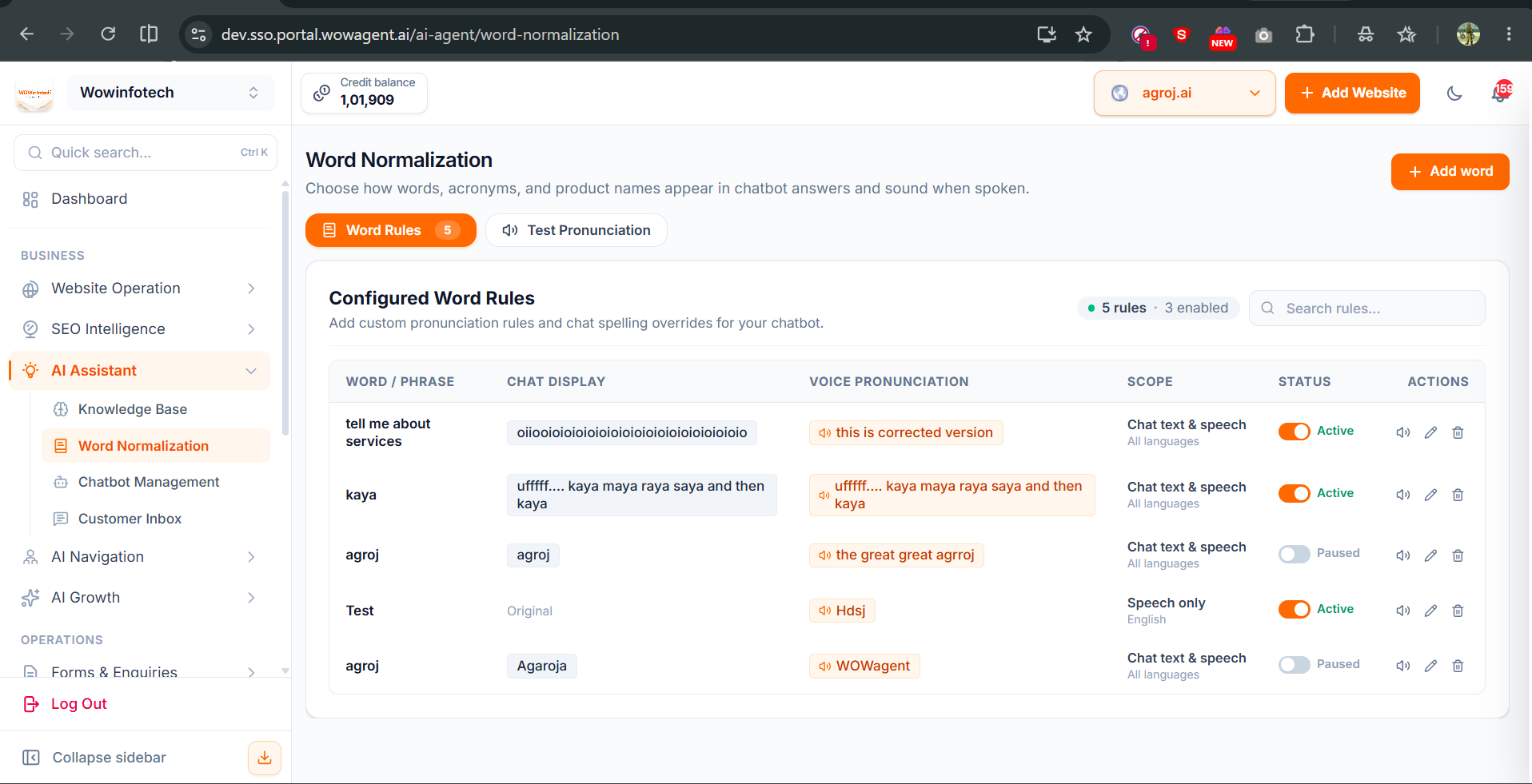Open the browser side panel icon
Viewport: 1532px width, 784px height.
149,34
